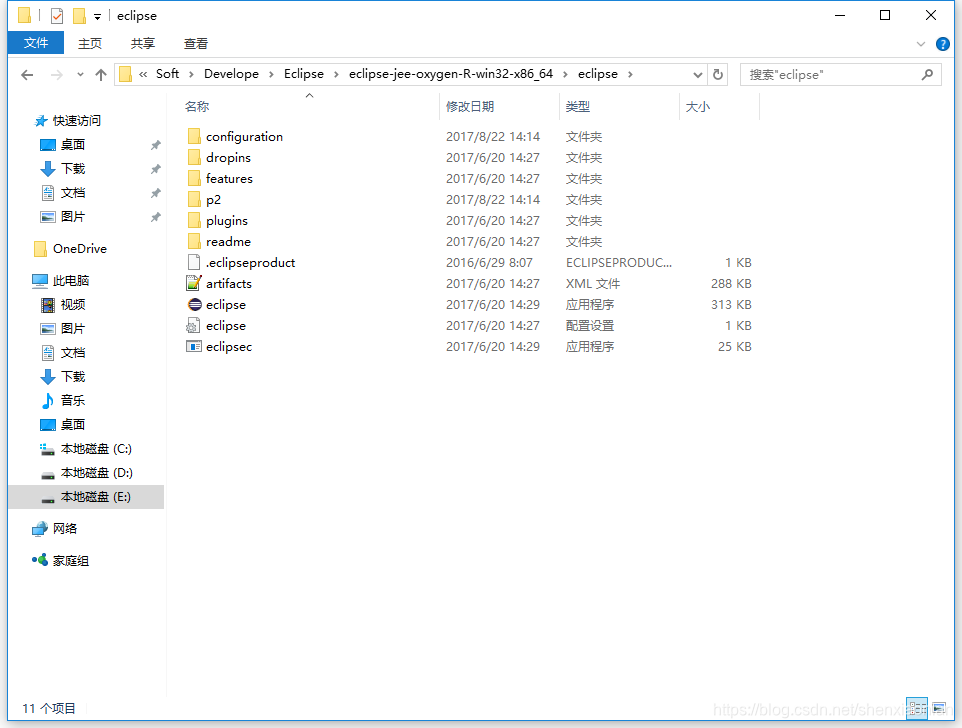Select the plugins folder icon
Image resolution: width=962 pixels, height=728 pixels.
[x=194, y=221]
